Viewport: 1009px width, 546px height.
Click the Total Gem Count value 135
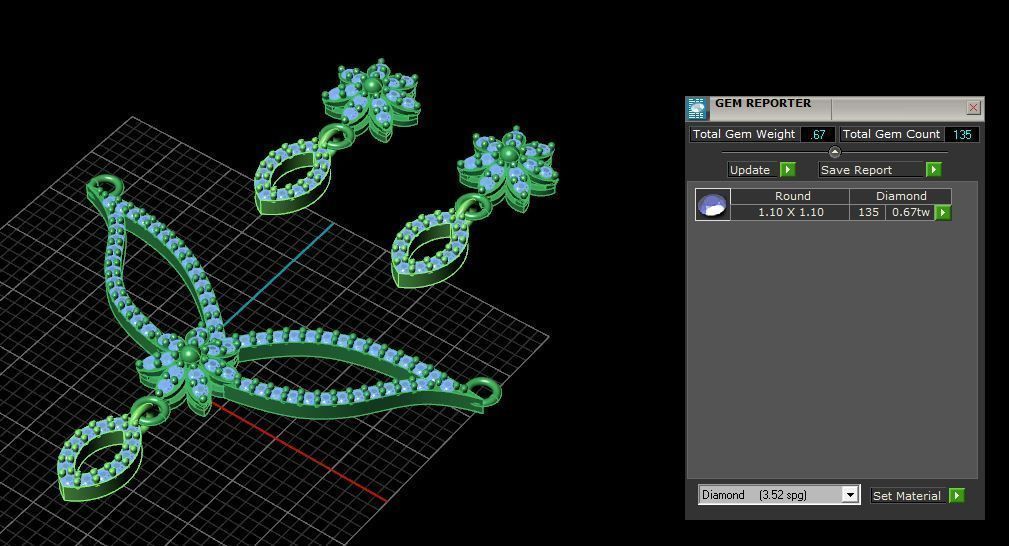click(x=962, y=135)
